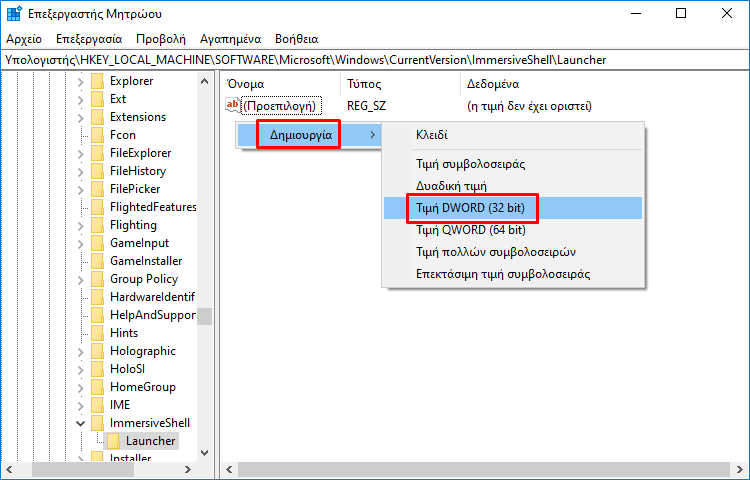Click the Registry Editor app icon in title bar
The width and height of the screenshot is (750, 480).
pos(14,14)
